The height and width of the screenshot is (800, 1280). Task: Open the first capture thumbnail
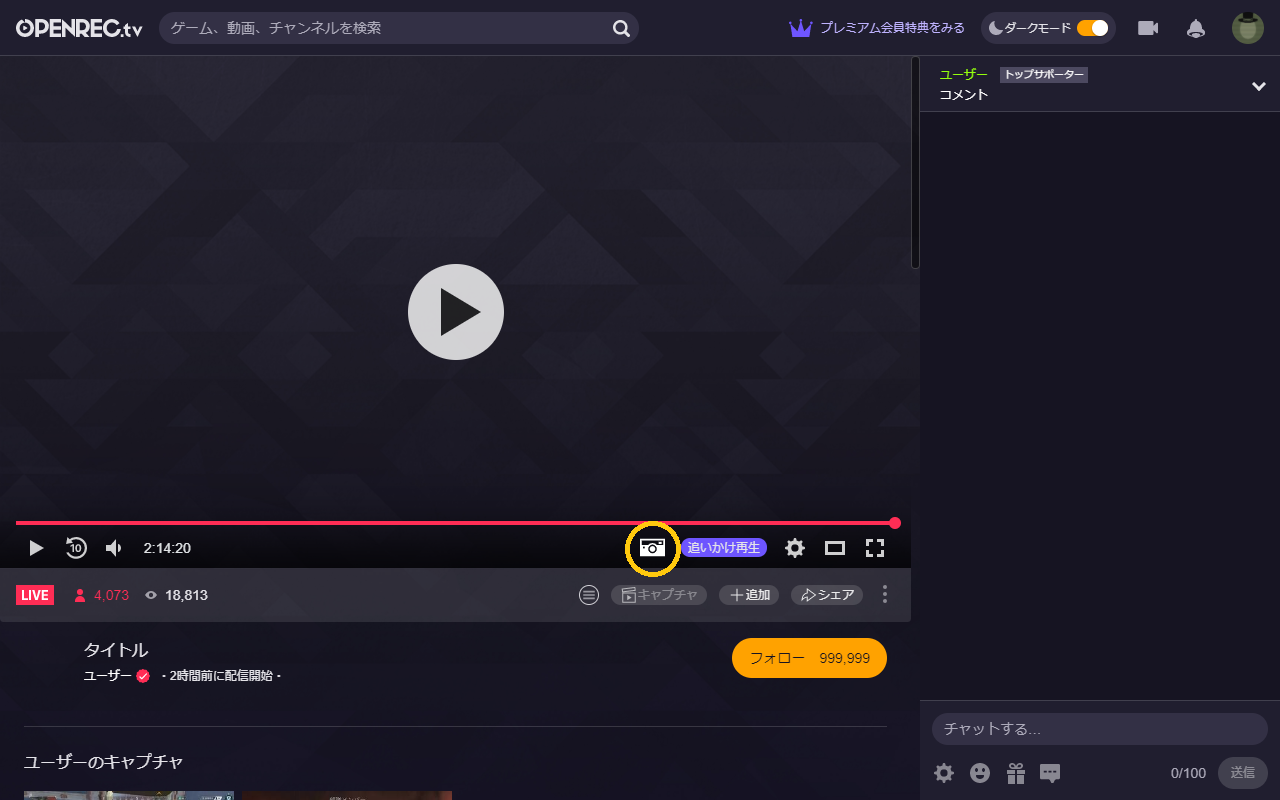[x=129, y=796]
